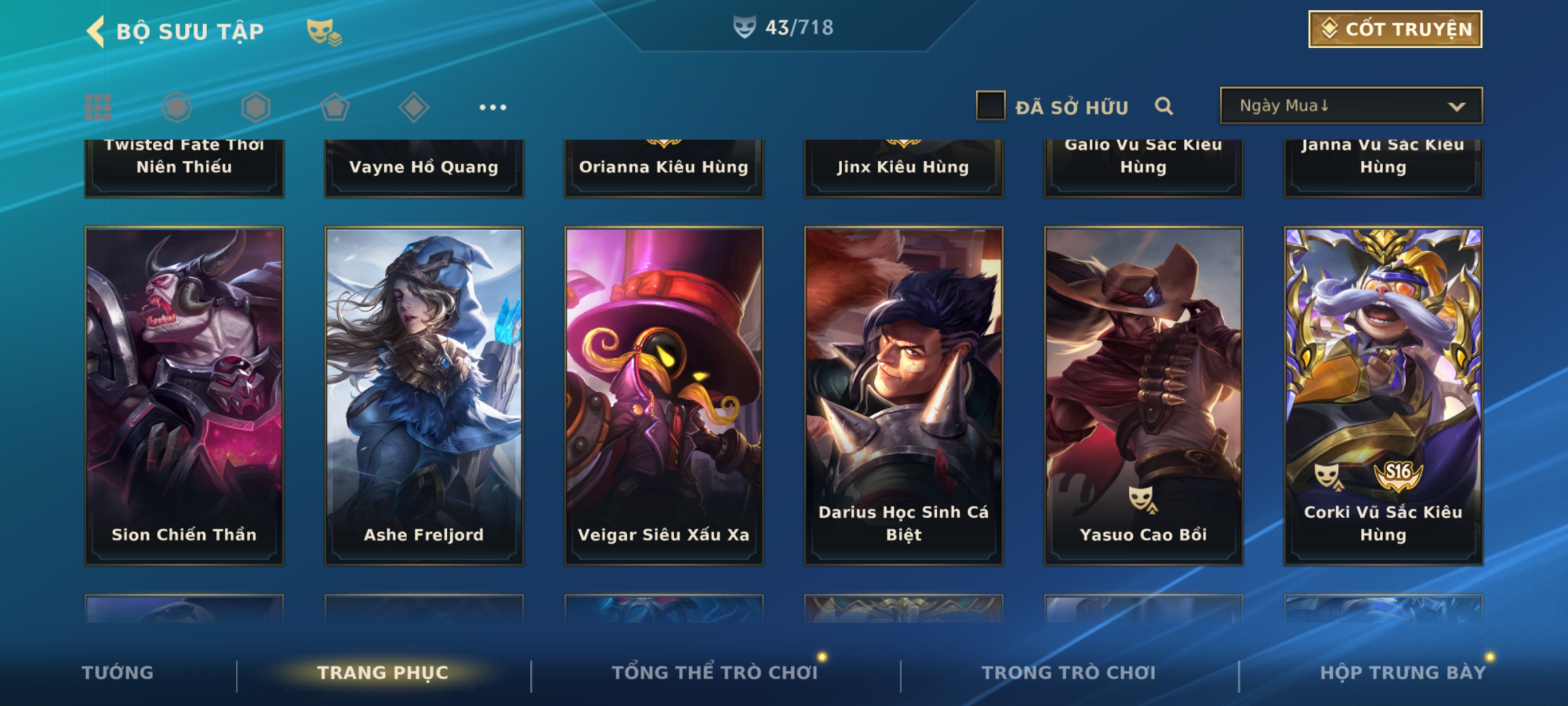Image resolution: width=1568 pixels, height=706 pixels.
Task: Click the Cốt Truyện button
Action: pos(1395,29)
